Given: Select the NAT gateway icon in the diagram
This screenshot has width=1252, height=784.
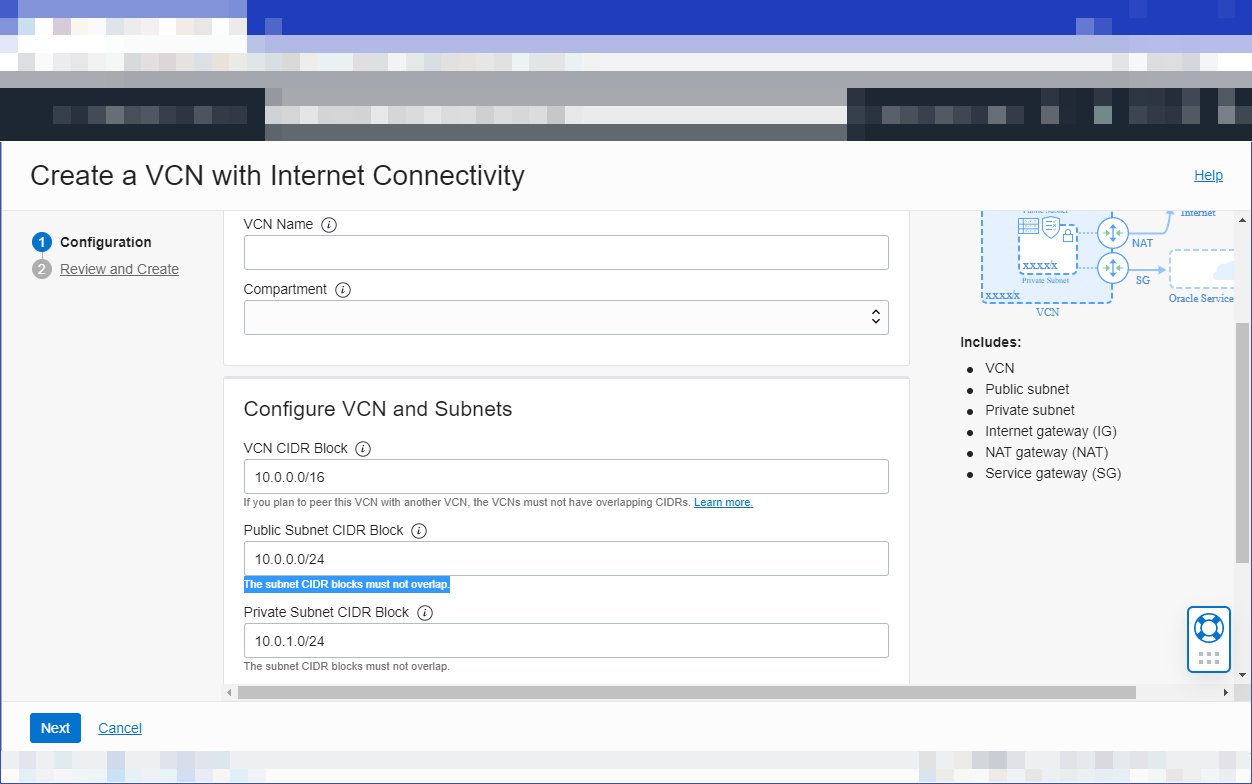Looking at the screenshot, I should point(1112,232).
